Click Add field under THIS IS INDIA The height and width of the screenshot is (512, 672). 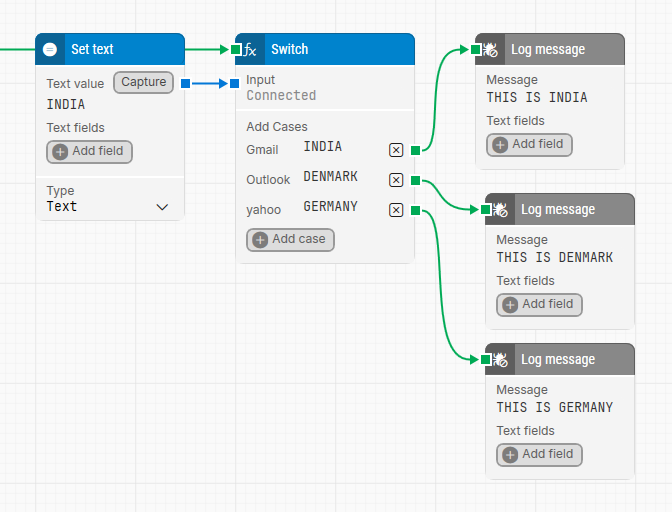point(529,145)
